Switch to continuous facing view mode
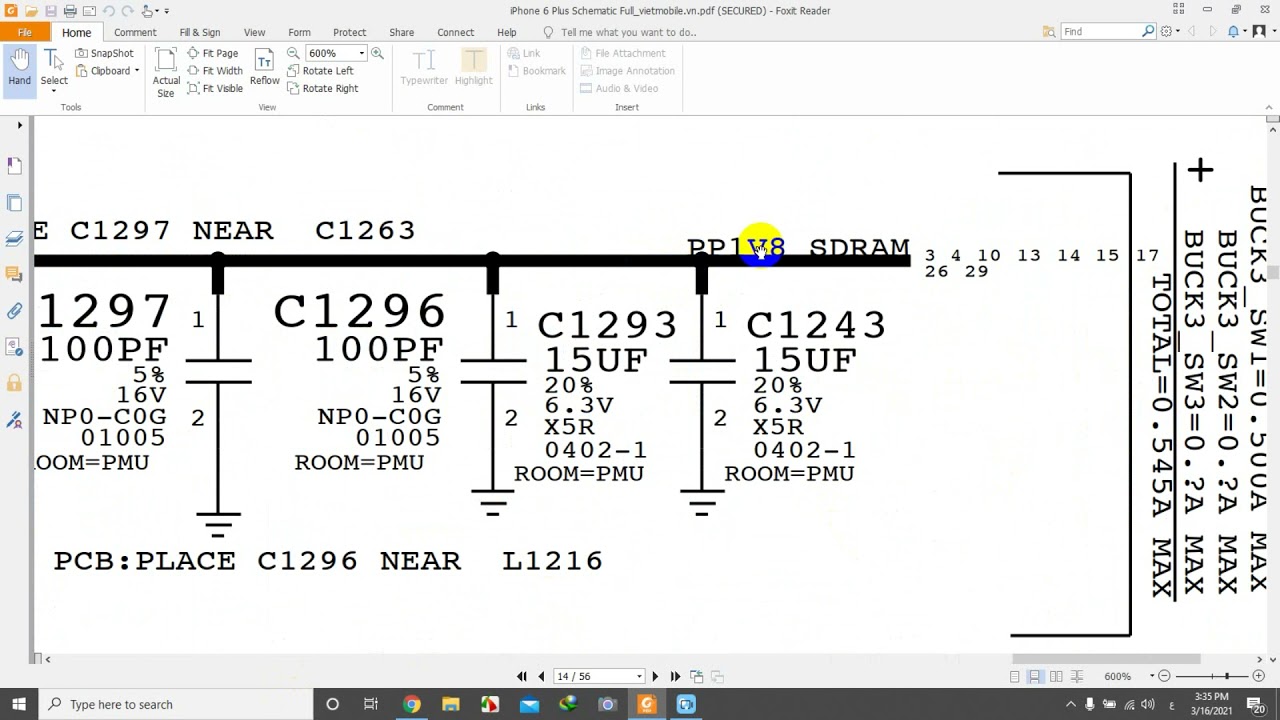The width and height of the screenshot is (1280, 720). (1077, 677)
